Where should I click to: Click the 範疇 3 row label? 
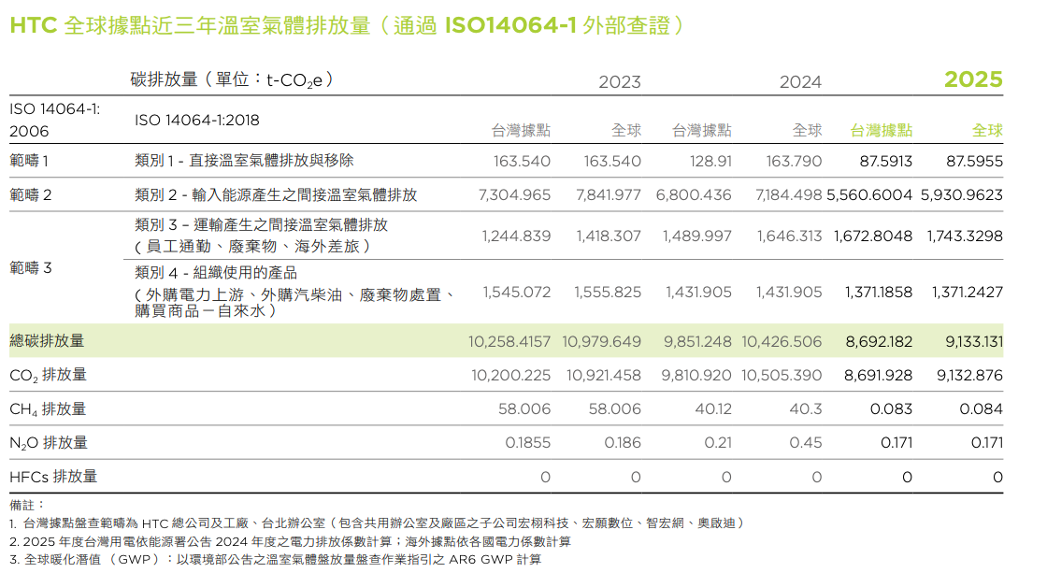tap(31, 268)
